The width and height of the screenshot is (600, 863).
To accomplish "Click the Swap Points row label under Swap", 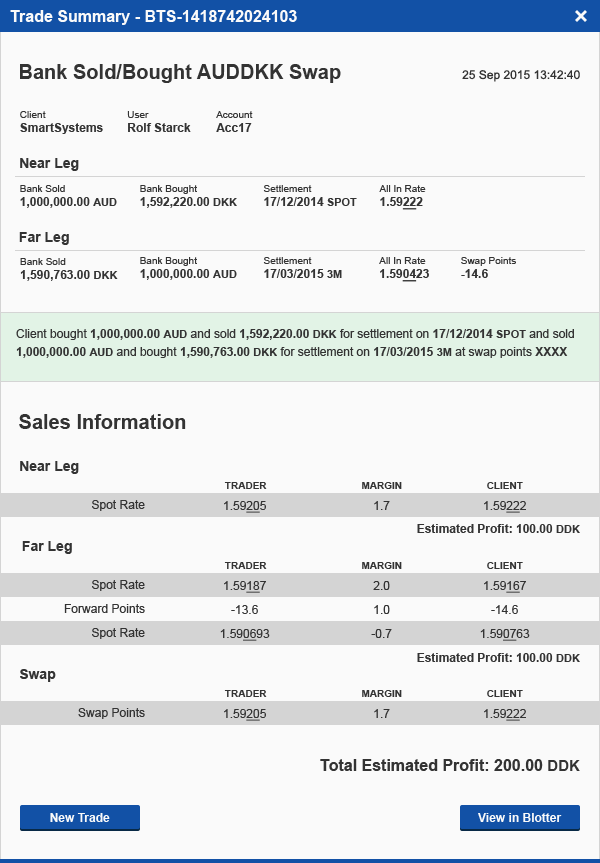I will click(x=111, y=713).
